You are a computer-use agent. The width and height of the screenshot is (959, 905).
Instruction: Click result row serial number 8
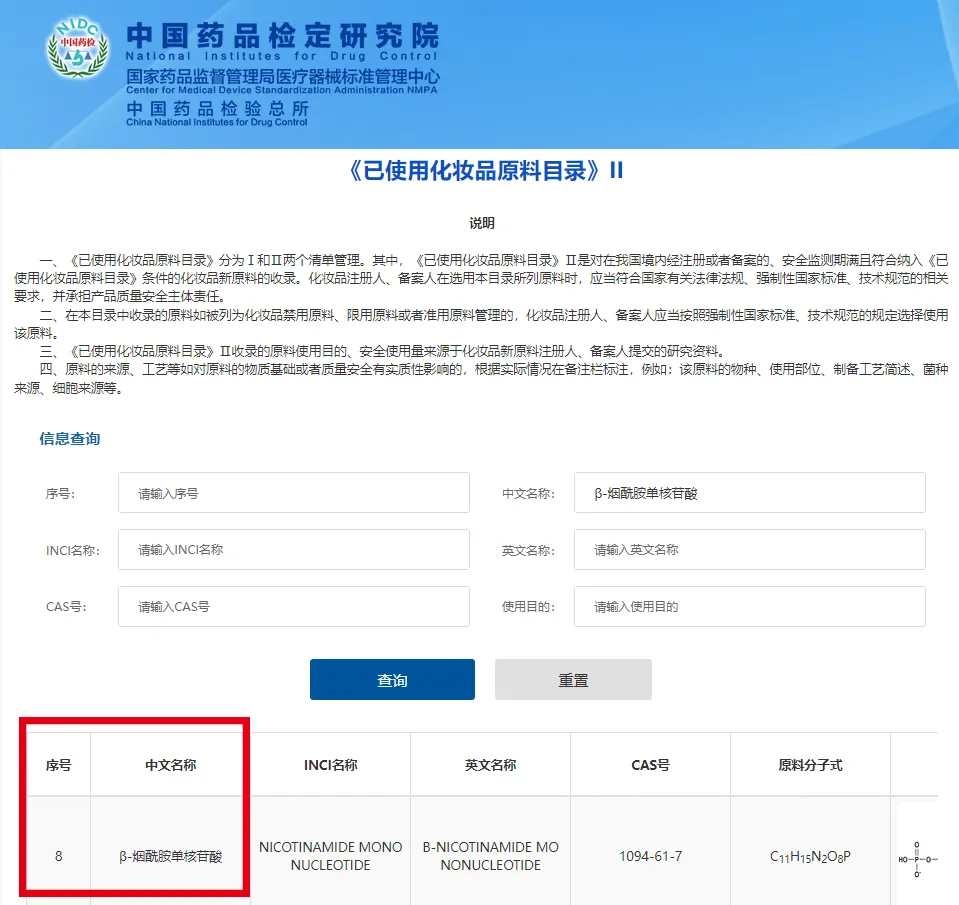pos(59,855)
